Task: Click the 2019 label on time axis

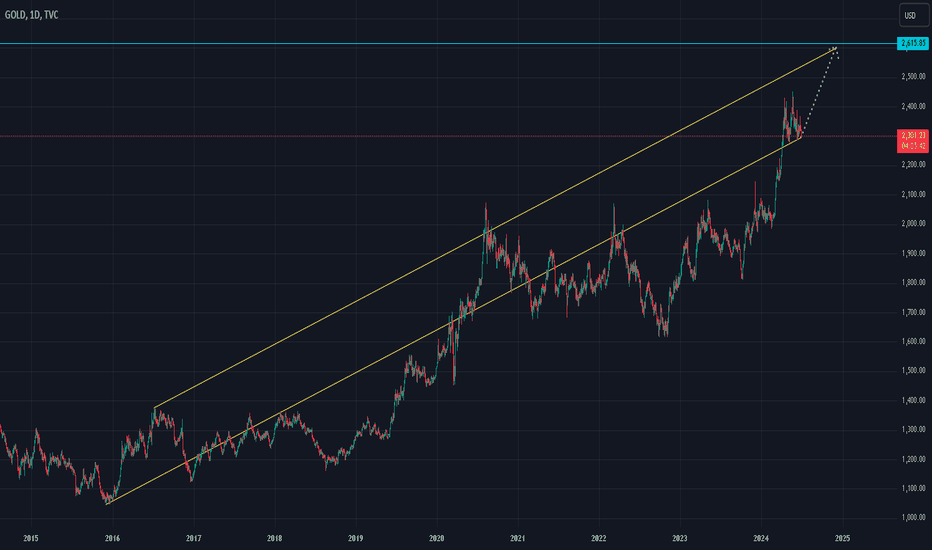Action: pyautogui.click(x=355, y=539)
